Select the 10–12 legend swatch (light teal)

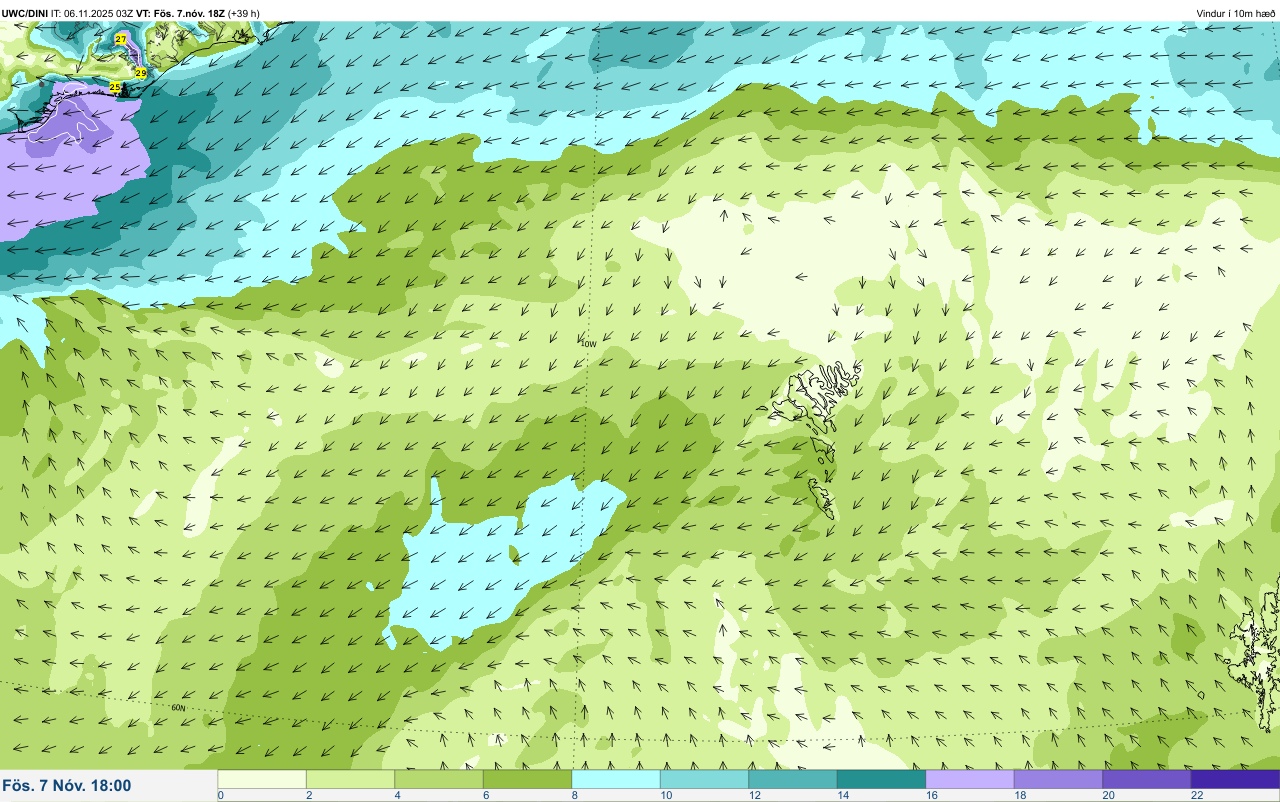point(704,779)
